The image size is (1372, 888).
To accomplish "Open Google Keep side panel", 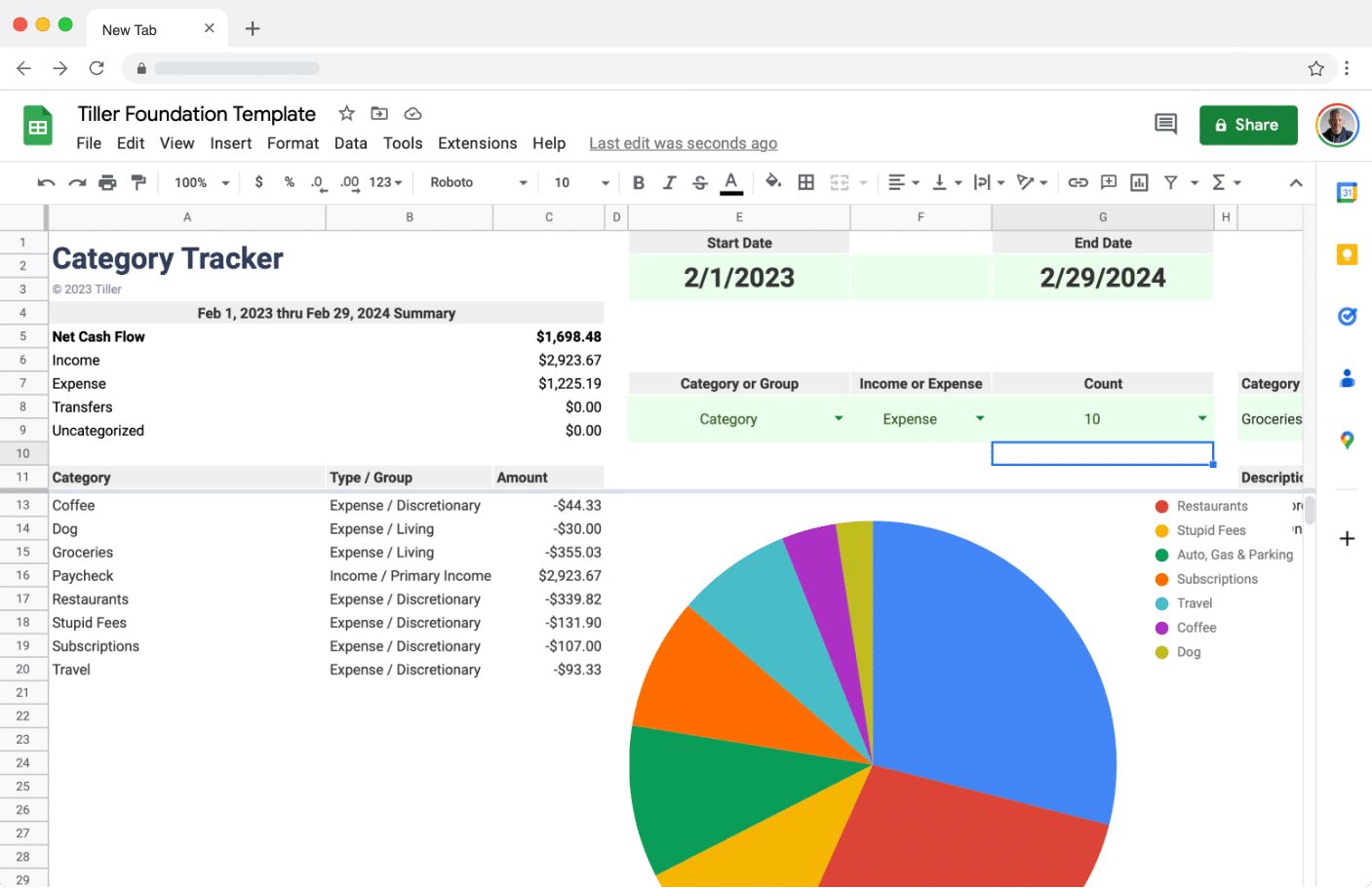I will pyautogui.click(x=1347, y=254).
